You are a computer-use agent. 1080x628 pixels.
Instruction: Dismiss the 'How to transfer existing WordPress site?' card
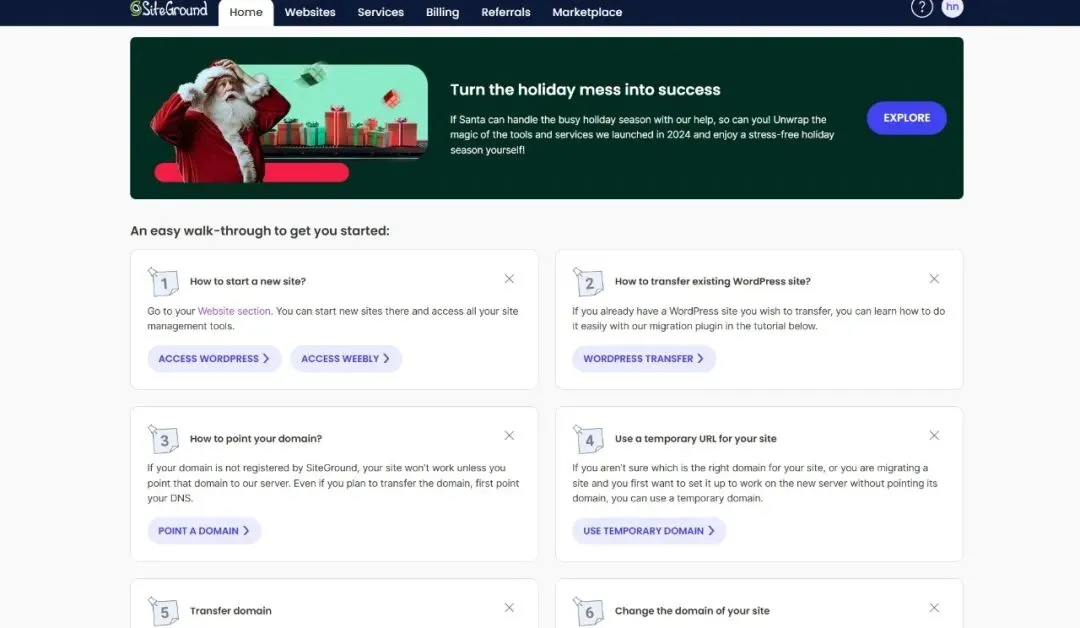[934, 279]
